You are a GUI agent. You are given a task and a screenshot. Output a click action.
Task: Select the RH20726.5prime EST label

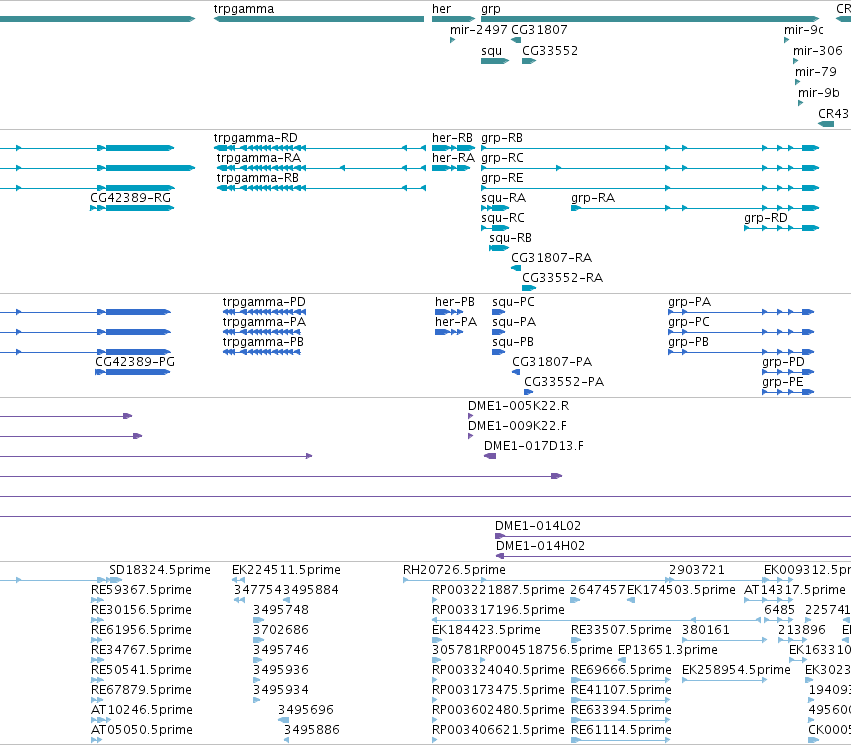454,570
